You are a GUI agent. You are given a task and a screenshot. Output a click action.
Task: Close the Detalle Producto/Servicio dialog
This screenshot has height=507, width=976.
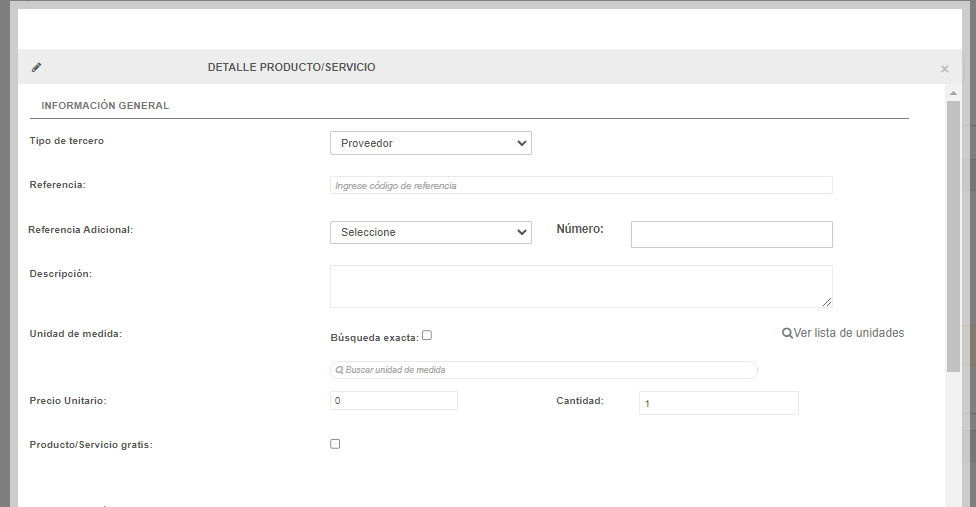(944, 69)
